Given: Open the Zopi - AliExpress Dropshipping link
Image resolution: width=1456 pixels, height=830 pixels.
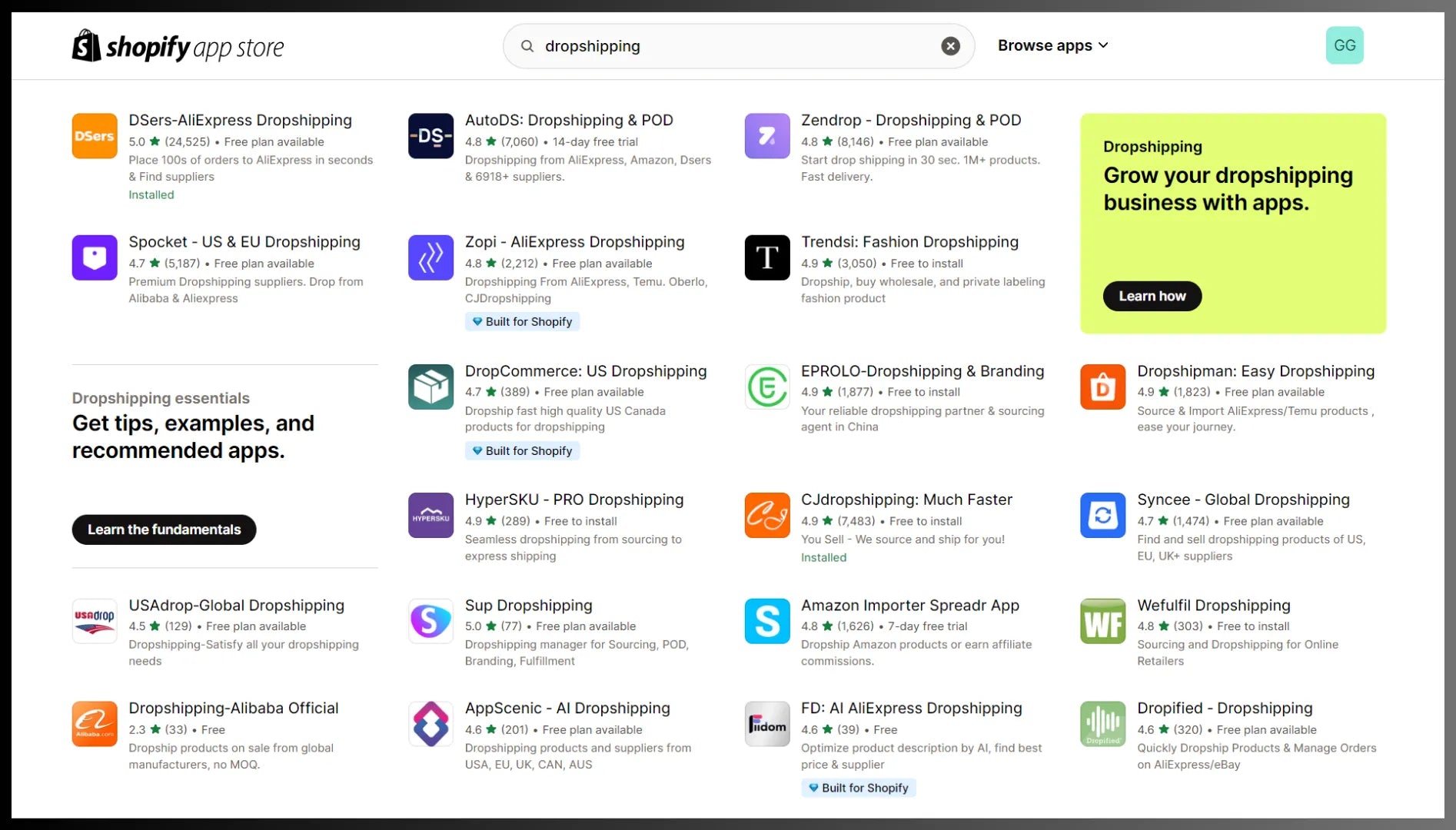Looking at the screenshot, I should [x=574, y=242].
